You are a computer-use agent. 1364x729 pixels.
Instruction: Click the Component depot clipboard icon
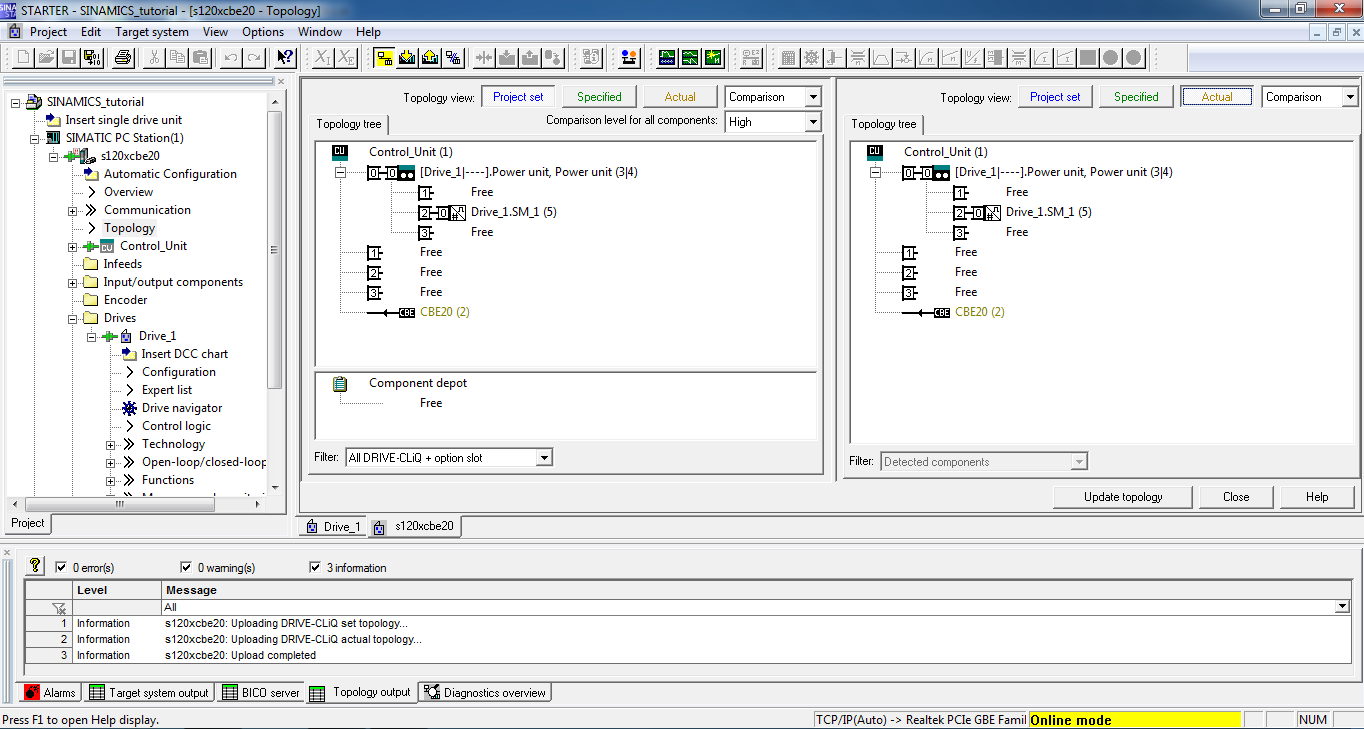point(340,383)
